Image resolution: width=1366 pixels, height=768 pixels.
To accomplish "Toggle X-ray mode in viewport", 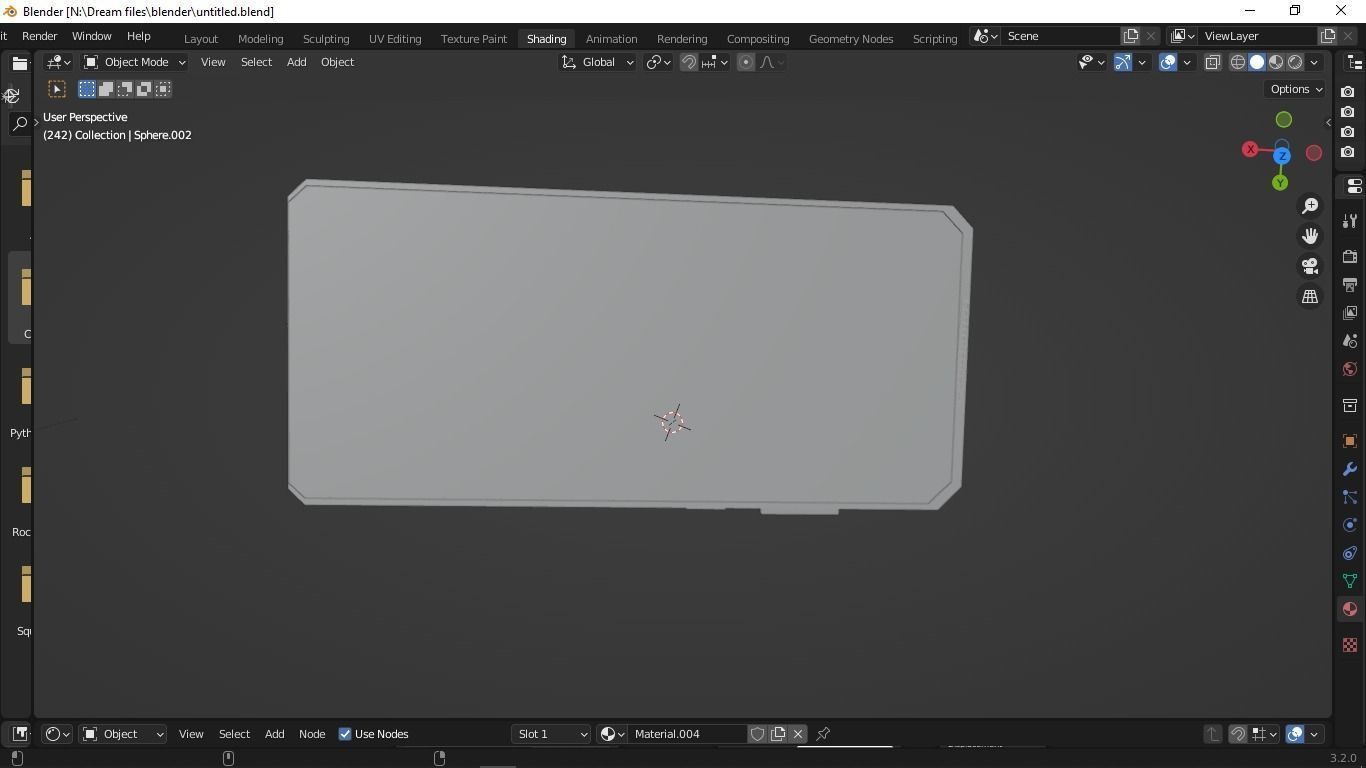I will (1212, 62).
